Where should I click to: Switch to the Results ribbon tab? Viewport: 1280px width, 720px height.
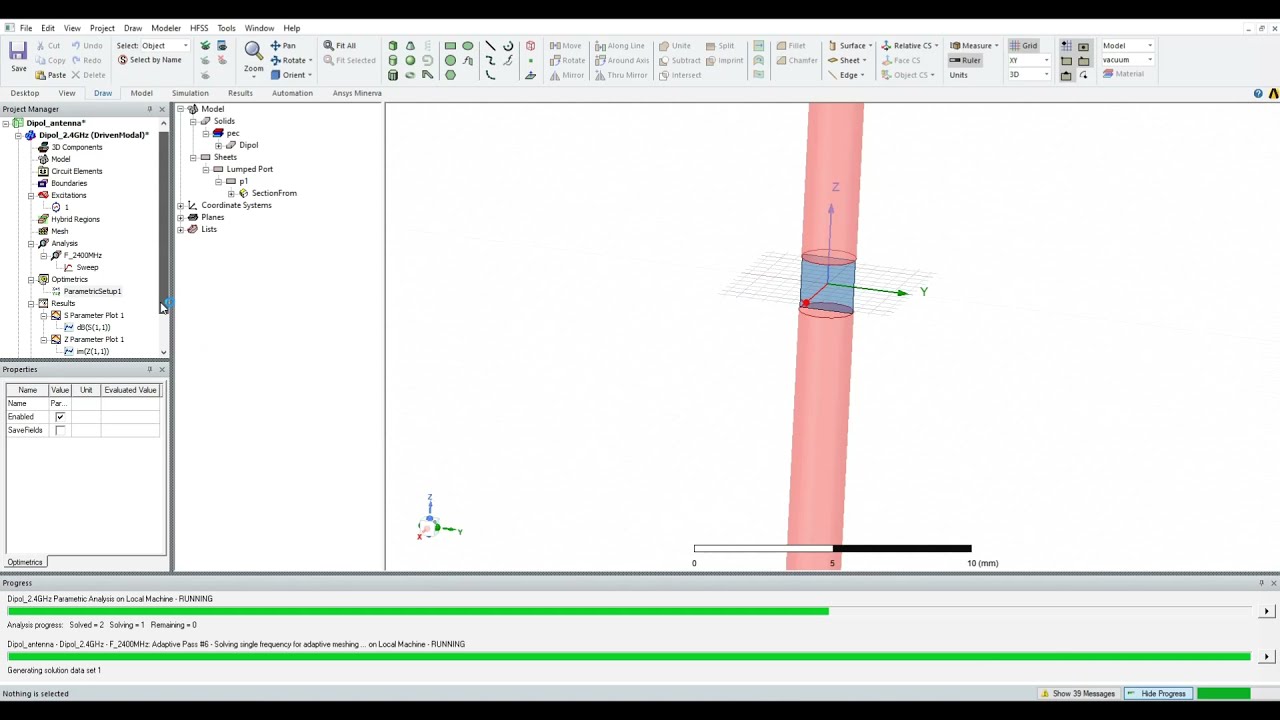pos(240,93)
